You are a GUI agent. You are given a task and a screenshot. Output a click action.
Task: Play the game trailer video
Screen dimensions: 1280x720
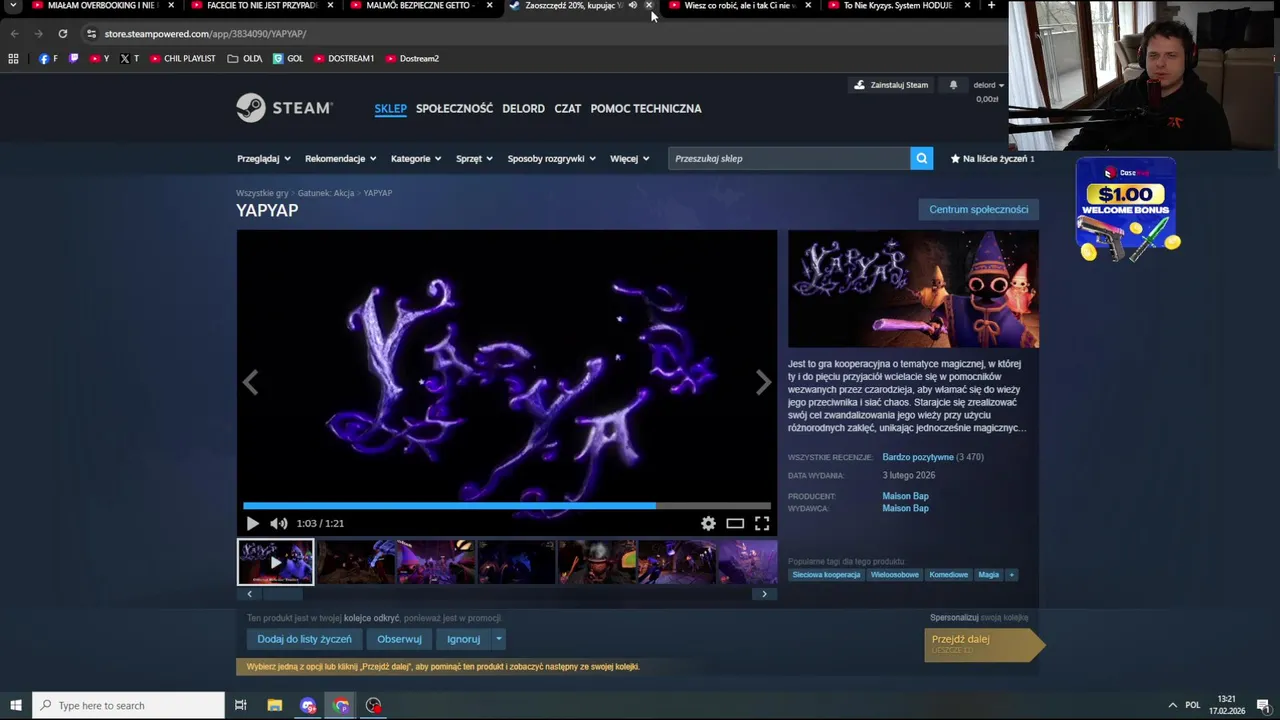pyautogui.click(x=252, y=523)
